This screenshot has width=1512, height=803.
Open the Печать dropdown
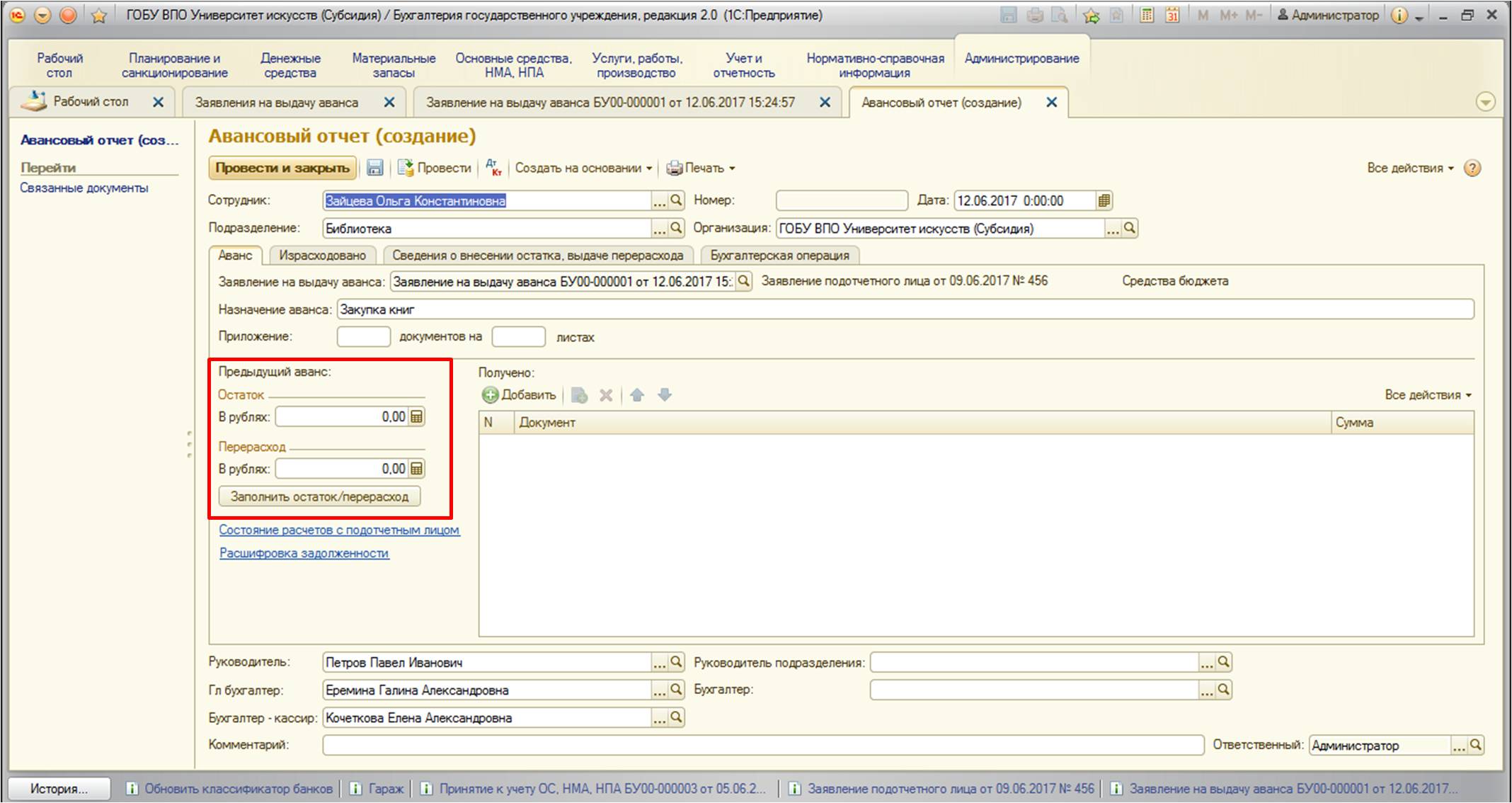[x=701, y=168]
